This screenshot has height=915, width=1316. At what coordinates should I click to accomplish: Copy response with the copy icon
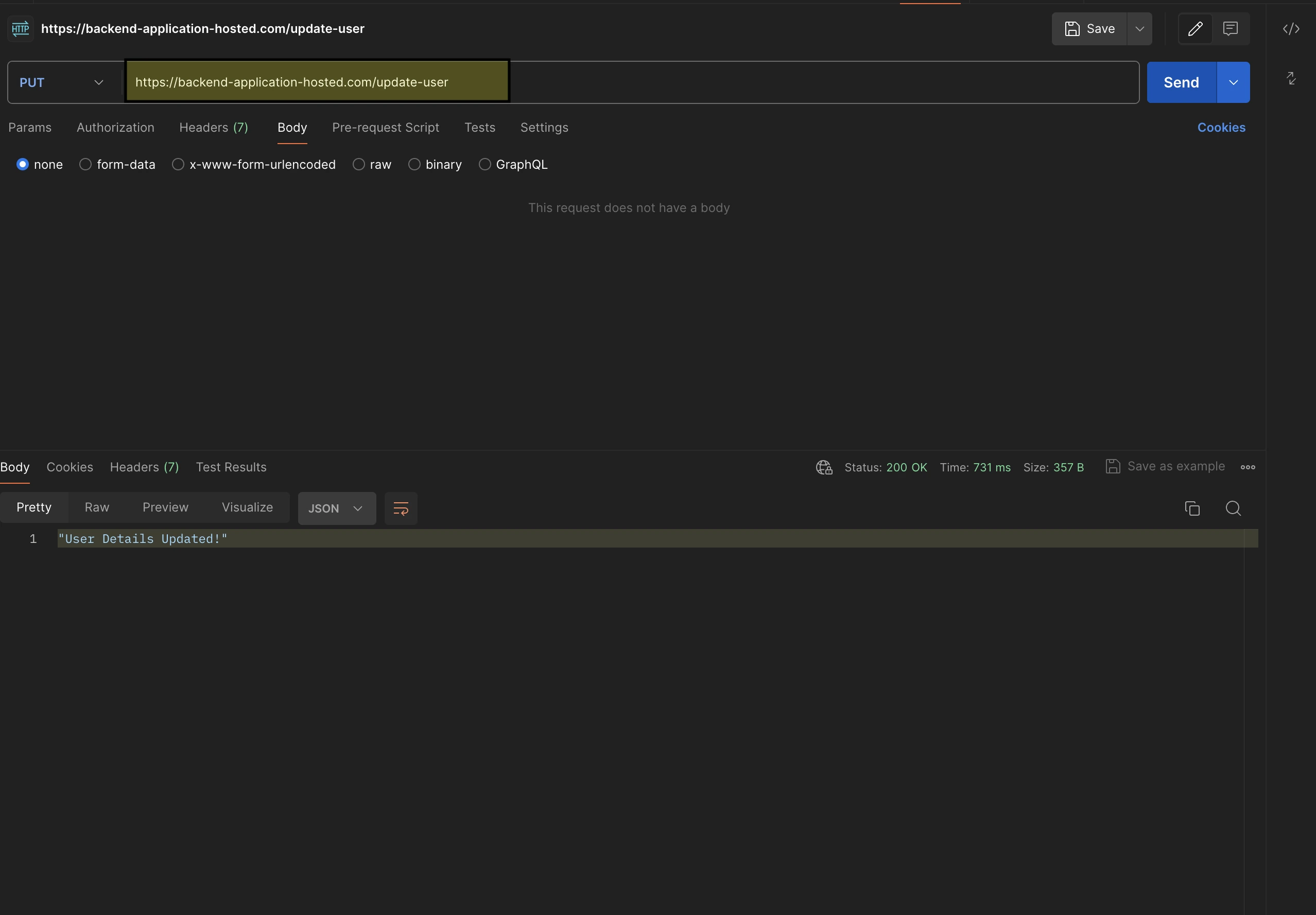click(1192, 508)
